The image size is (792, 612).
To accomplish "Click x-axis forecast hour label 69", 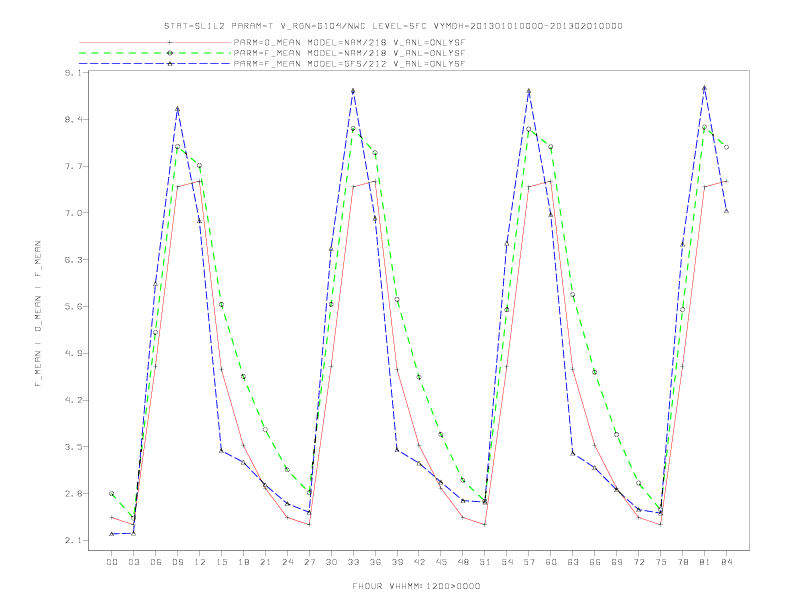I will 617,562.
